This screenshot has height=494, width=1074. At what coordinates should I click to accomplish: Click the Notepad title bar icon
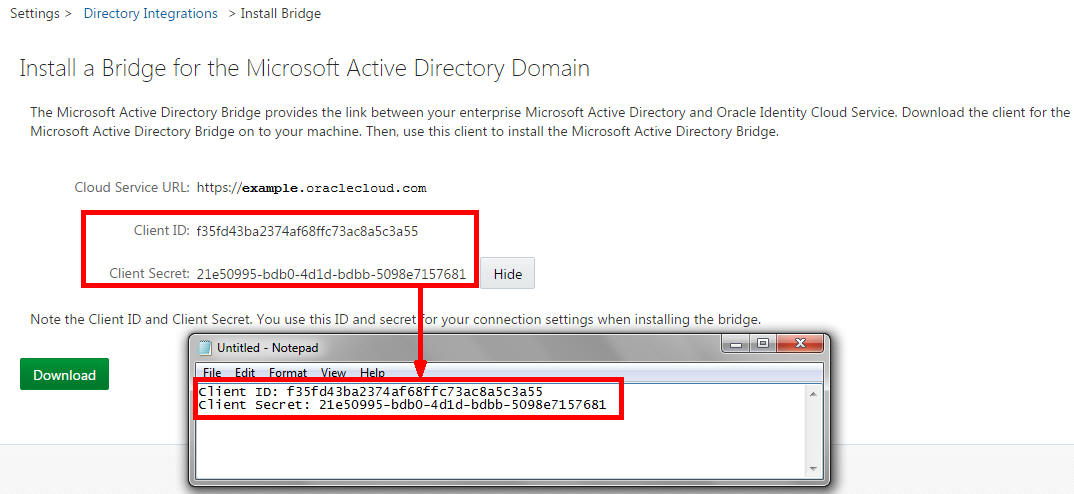[x=205, y=348]
